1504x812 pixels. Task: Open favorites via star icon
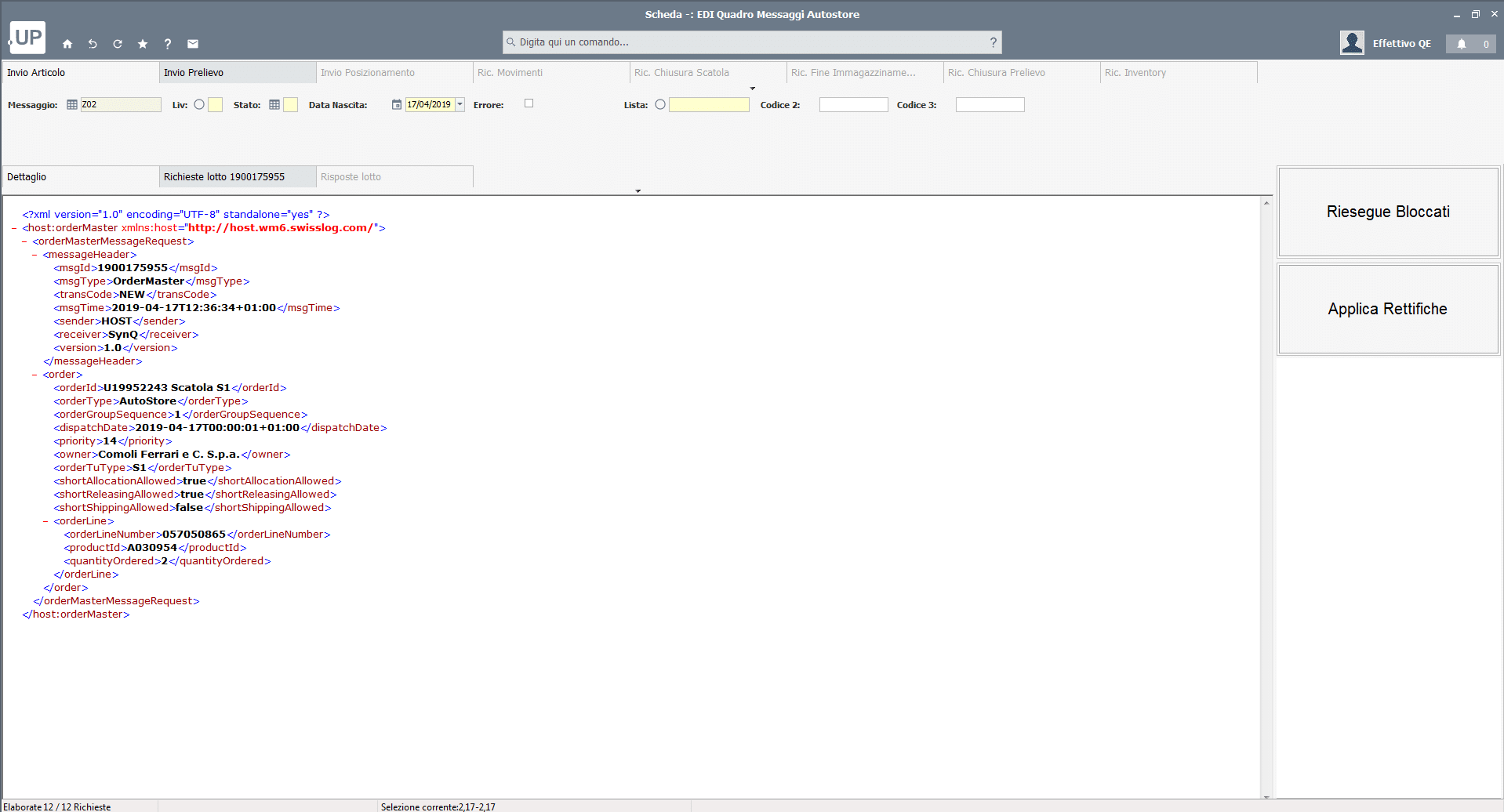click(143, 44)
